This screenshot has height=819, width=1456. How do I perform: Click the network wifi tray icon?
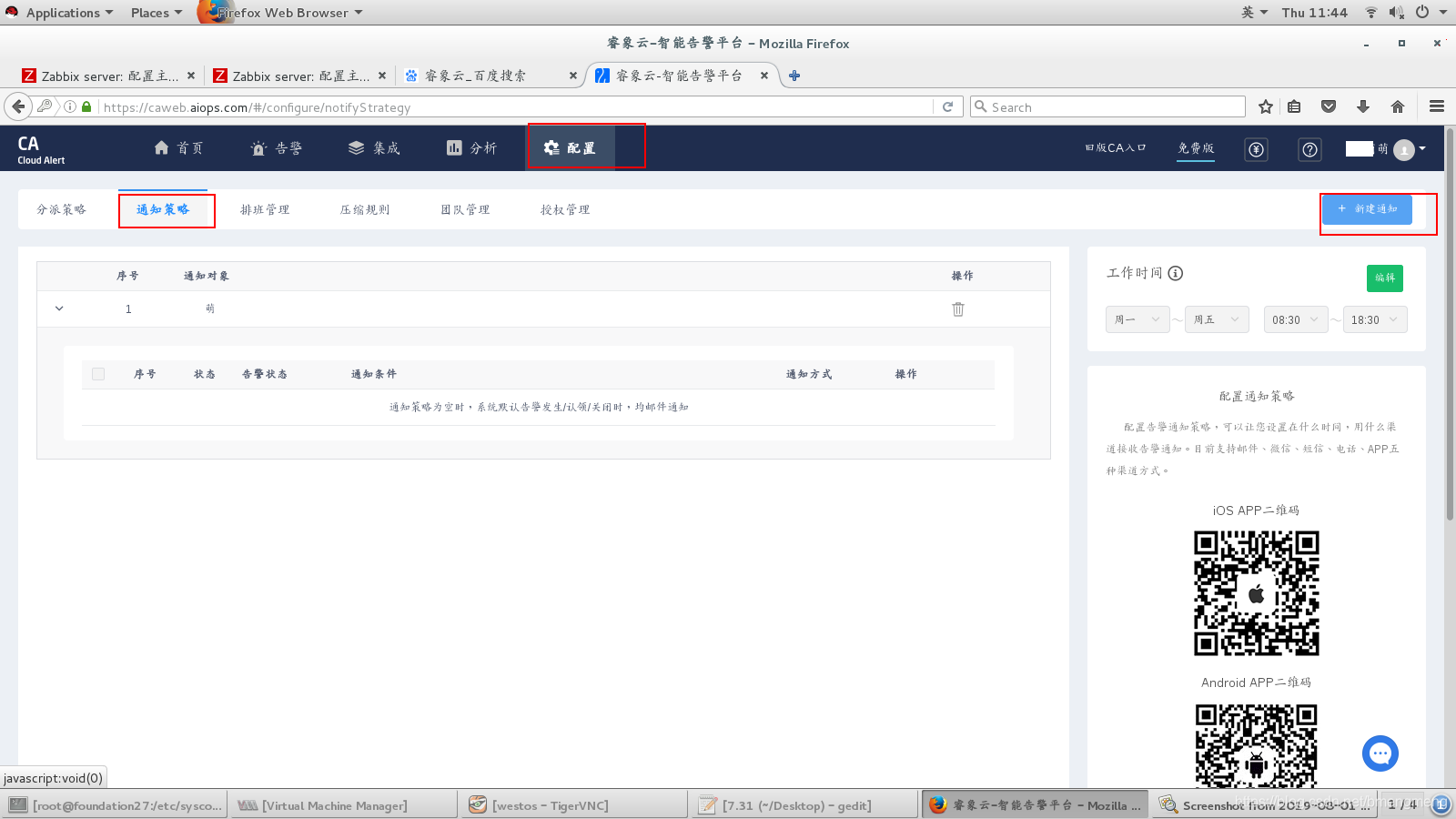[x=1370, y=13]
